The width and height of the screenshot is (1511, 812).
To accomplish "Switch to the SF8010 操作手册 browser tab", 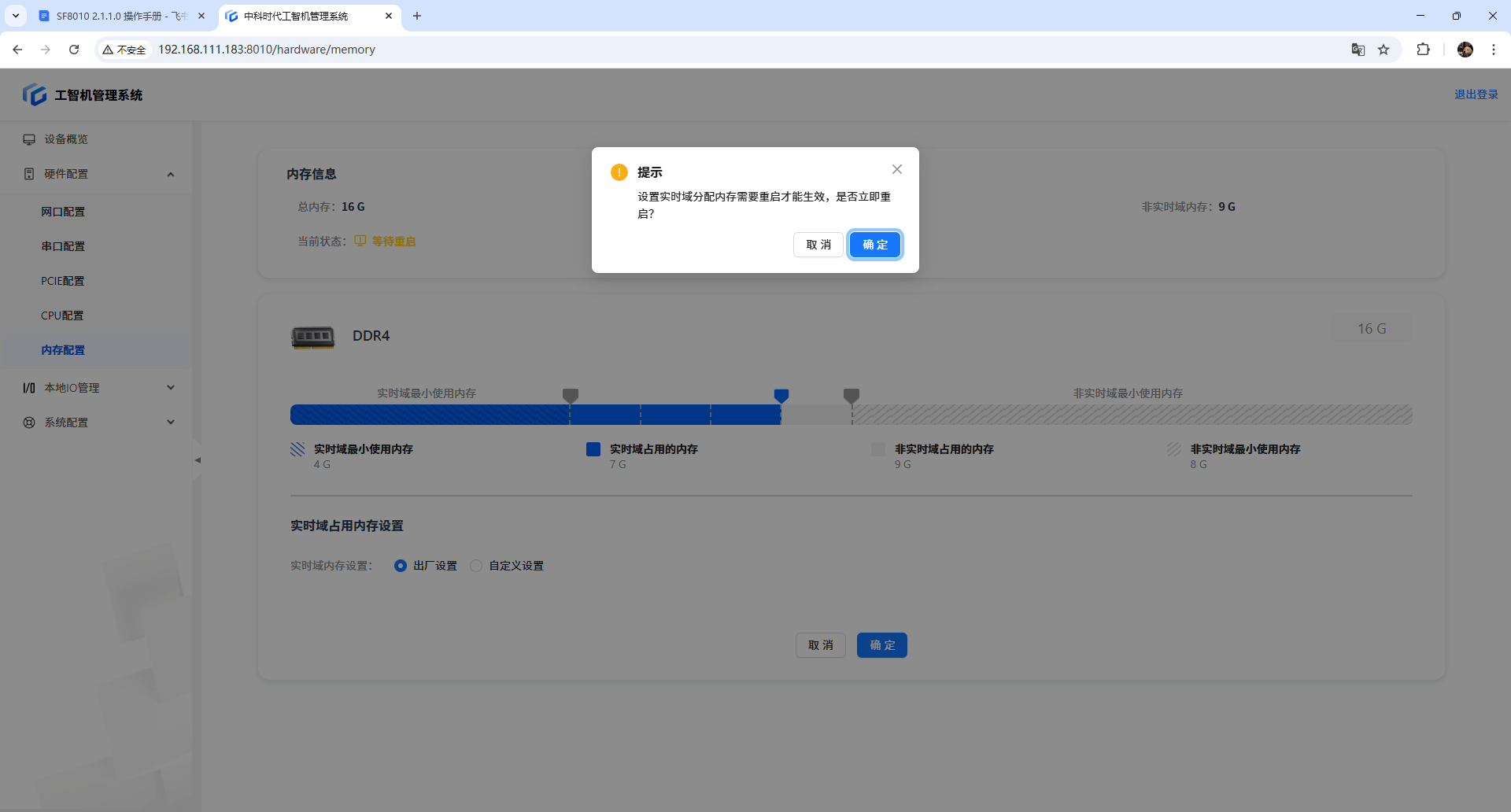I will click(x=121, y=16).
